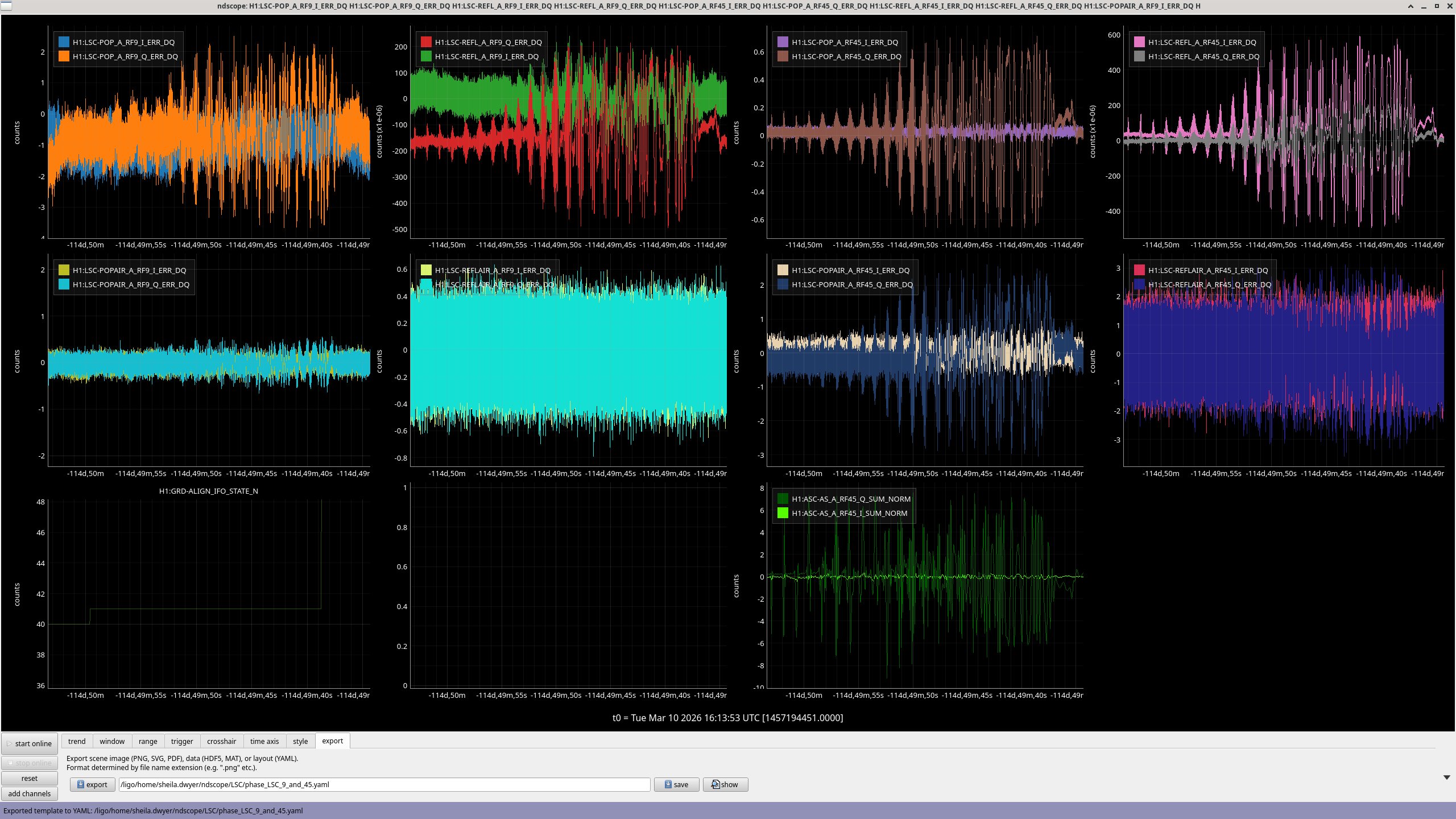This screenshot has width=1456, height=819.
Task: Click the bright green ASC-AS_A_RF45_I_SUM_NORM legend marker
Action: (x=783, y=513)
